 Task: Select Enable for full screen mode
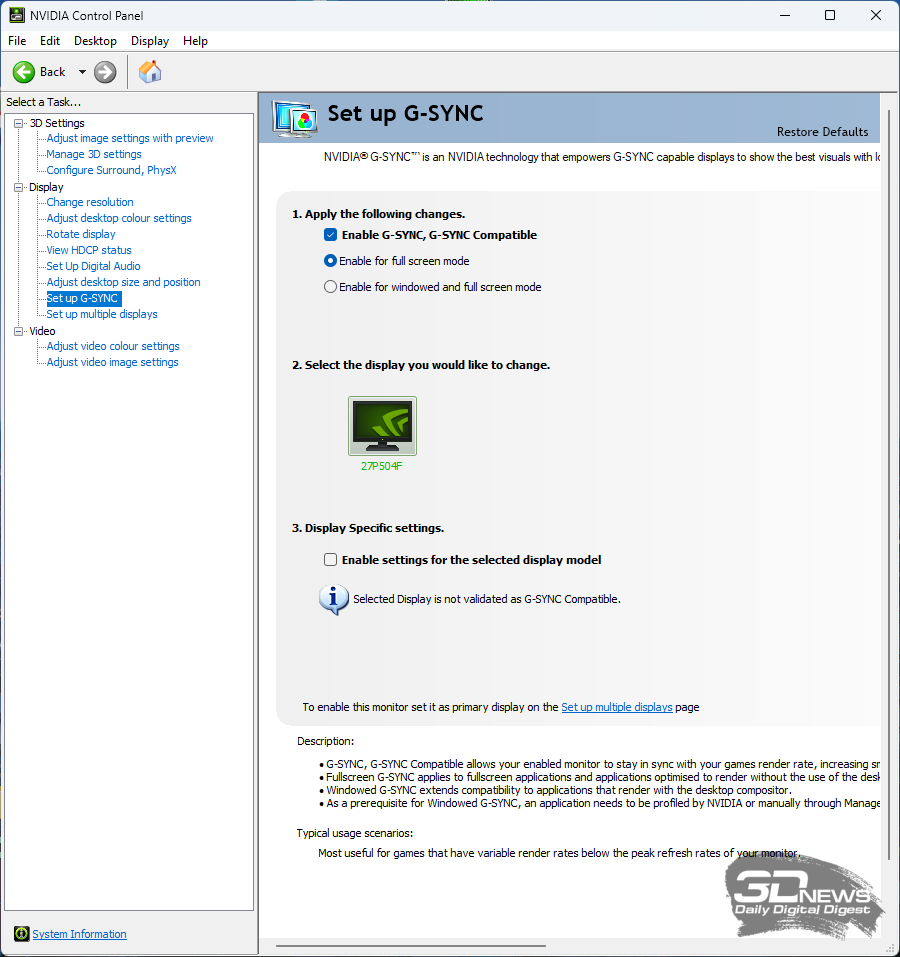[330, 261]
